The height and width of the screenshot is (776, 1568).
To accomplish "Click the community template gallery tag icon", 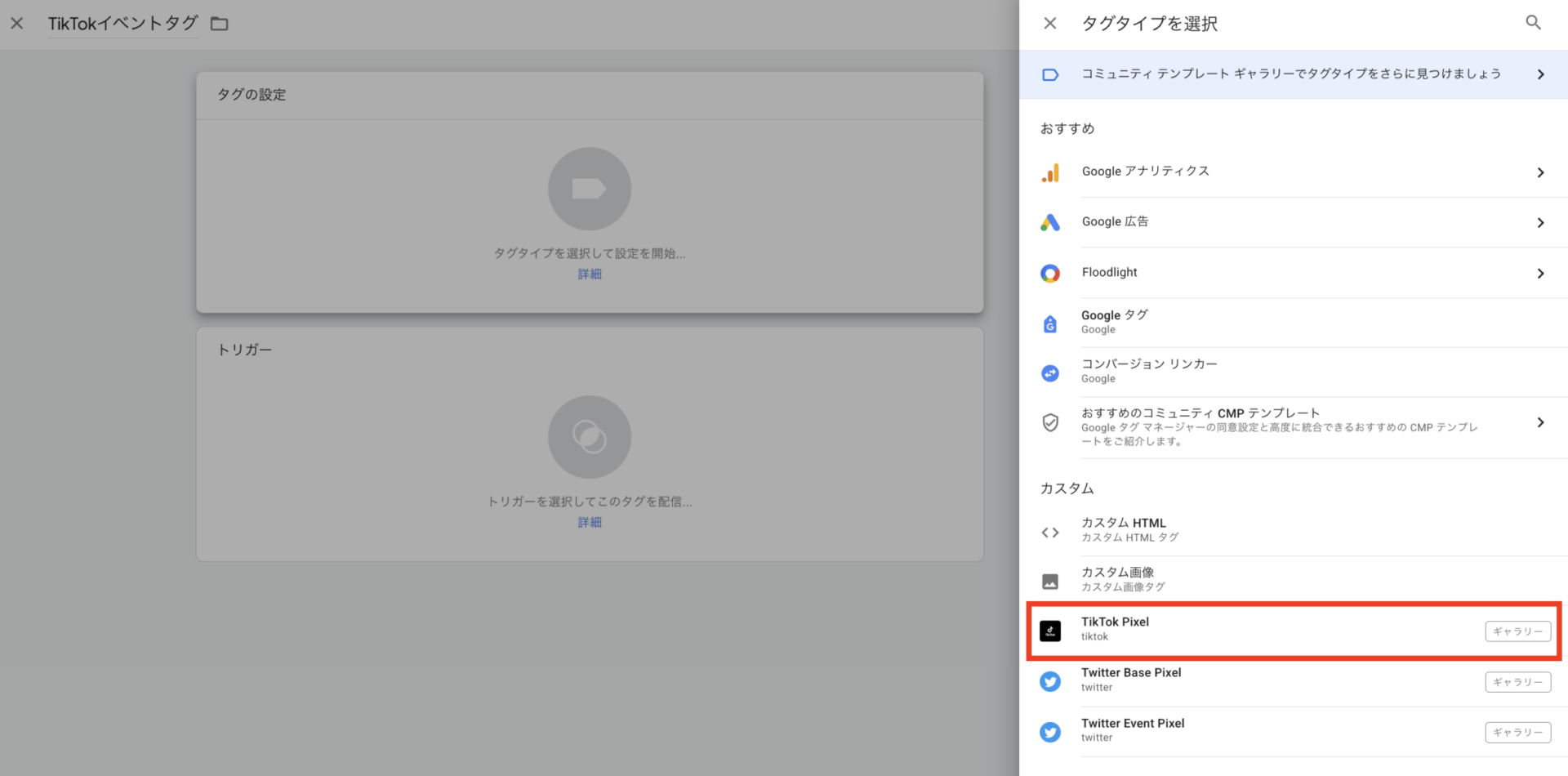I will [x=1050, y=74].
